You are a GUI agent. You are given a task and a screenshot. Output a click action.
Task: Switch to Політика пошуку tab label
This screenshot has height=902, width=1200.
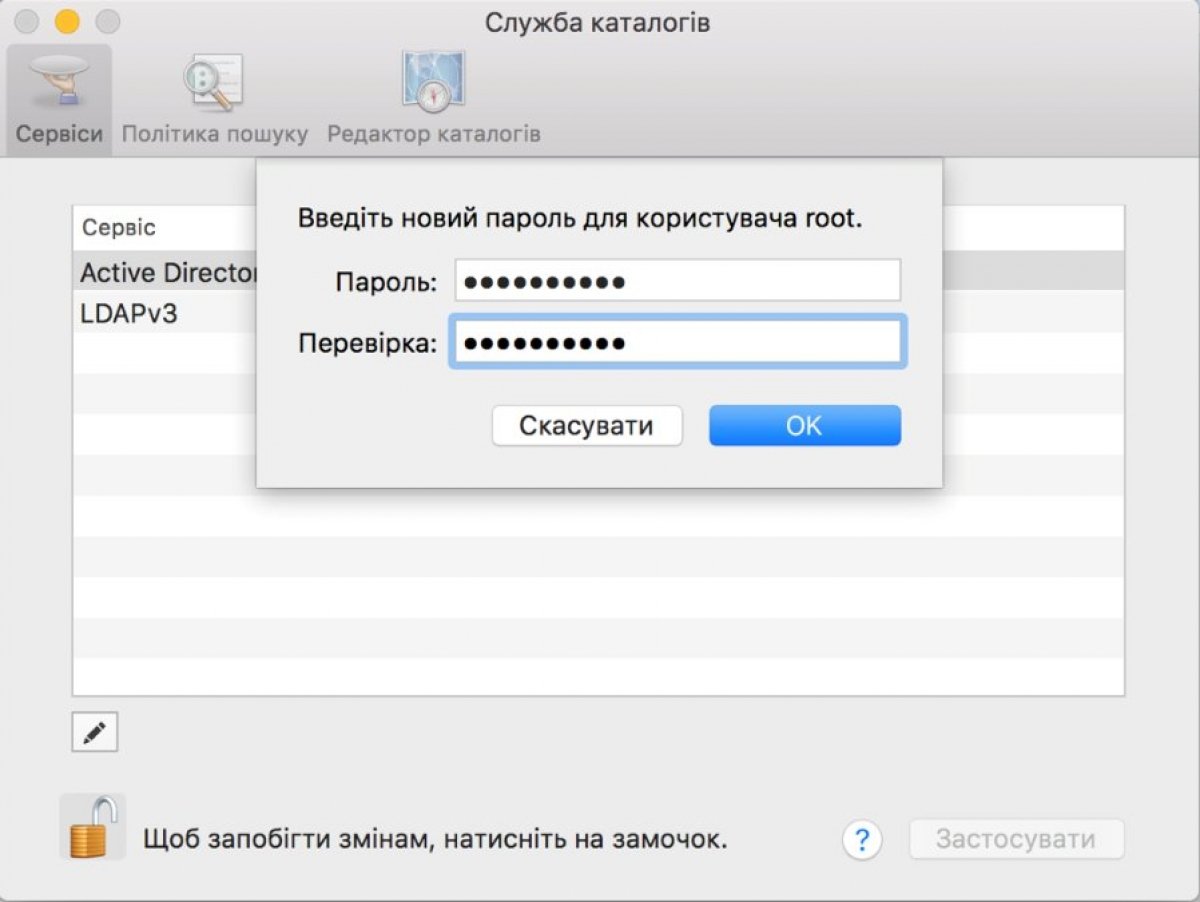click(x=215, y=134)
